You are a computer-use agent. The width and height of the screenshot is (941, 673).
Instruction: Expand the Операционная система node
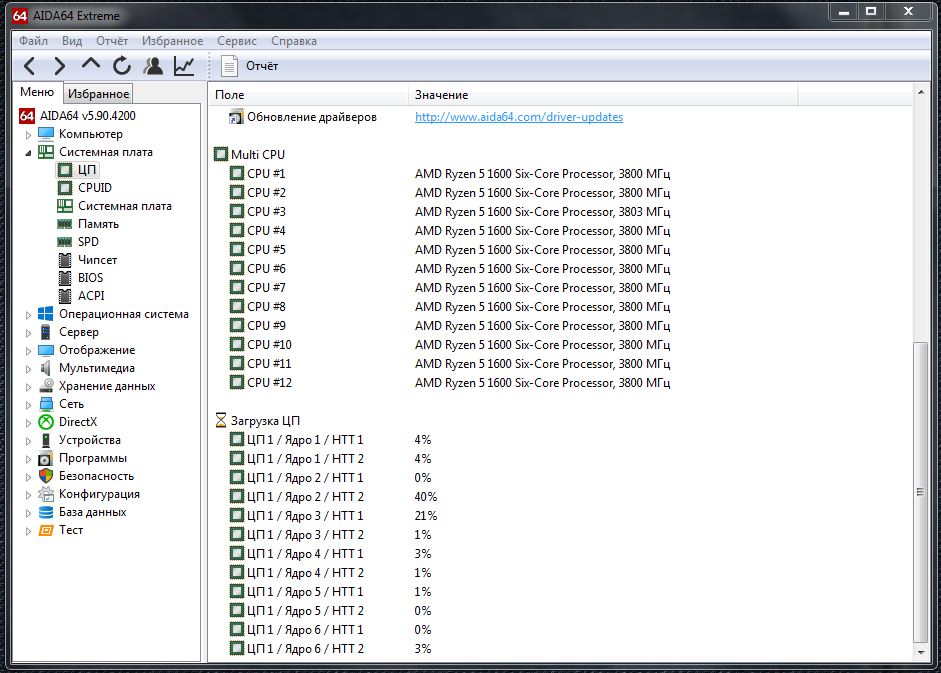click(28, 315)
